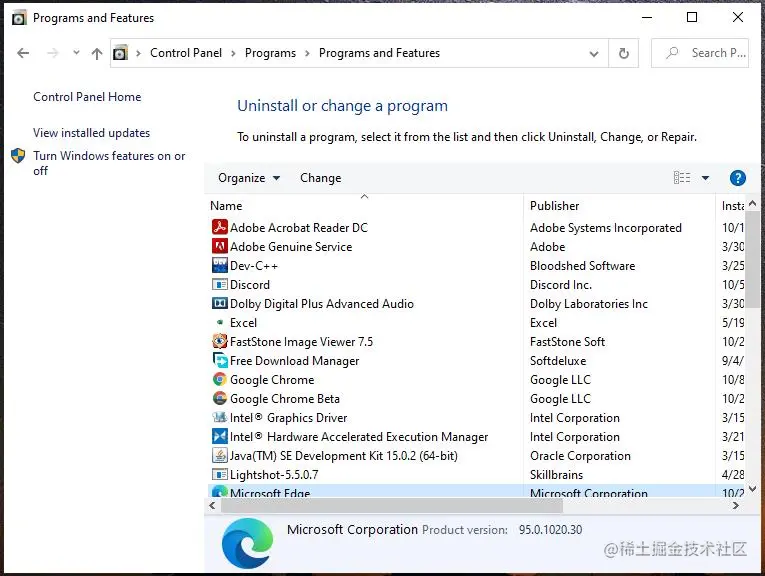This screenshot has width=765, height=576.
Task: Click the FastStone Image Viewer icon
Action: tap(220, 341)
